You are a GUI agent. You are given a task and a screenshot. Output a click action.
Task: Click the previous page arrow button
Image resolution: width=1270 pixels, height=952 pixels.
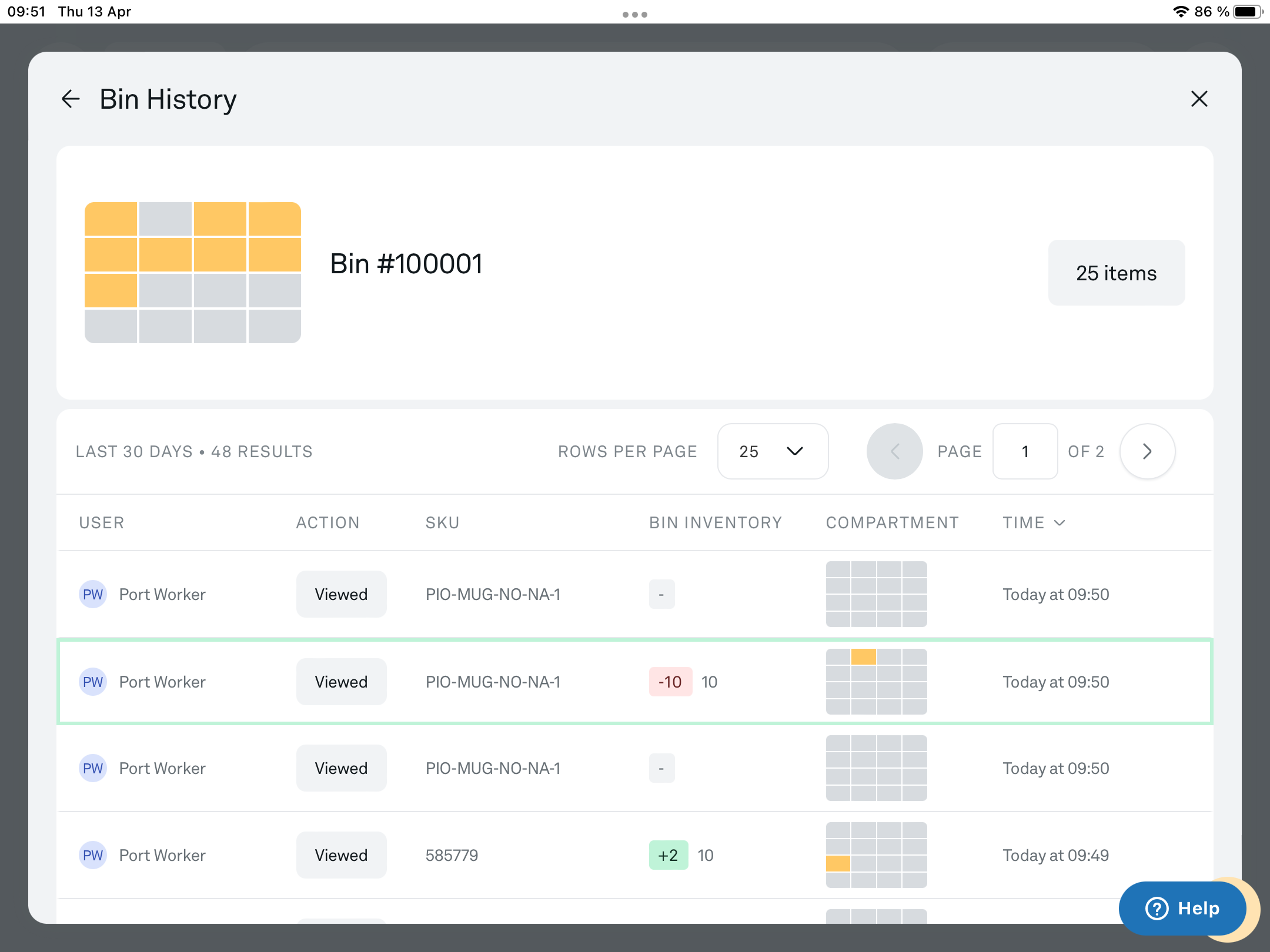point(894,451)
